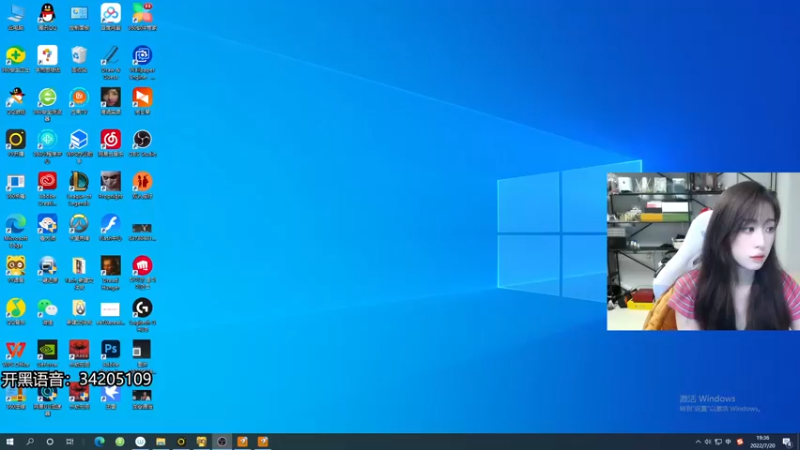Open the red Riot fist icon
Viewport: 800px width, 450px height.
pyautogui.click(x=142, y=272)
